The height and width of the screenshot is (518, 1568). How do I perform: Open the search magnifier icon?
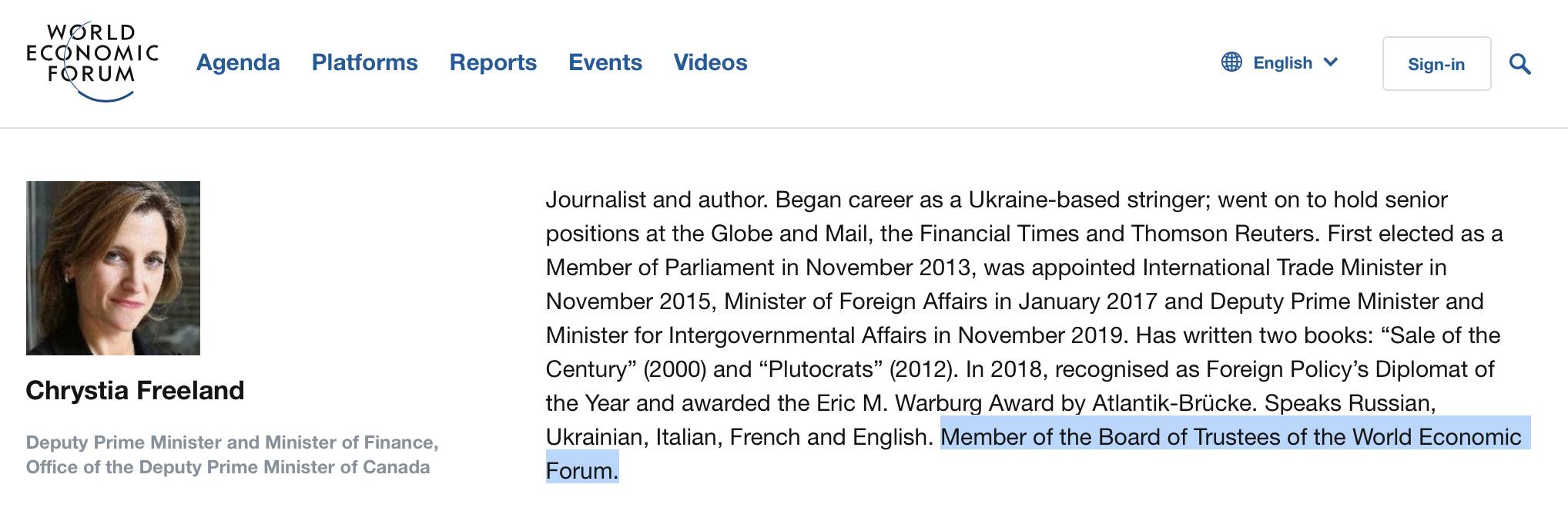[1519, 64]
